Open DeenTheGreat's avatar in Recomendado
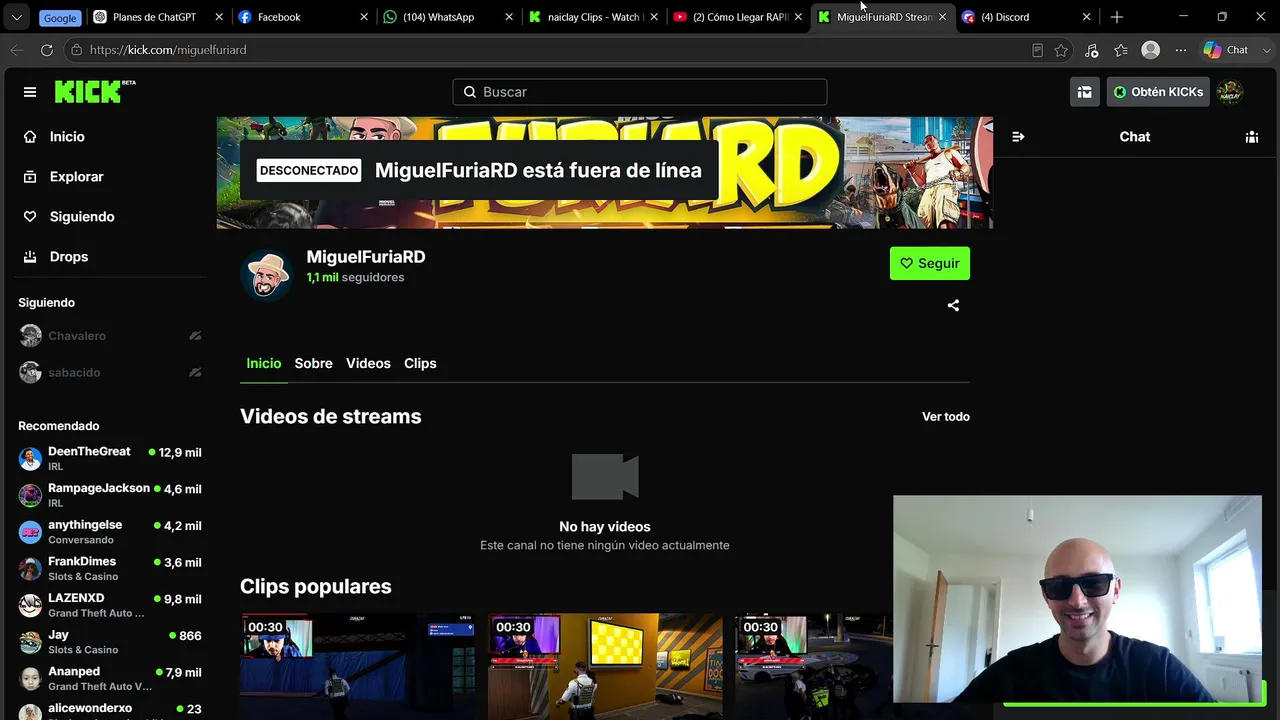Image resolution: width=1280 pixels, height=720 pixels. click(30, 459)
